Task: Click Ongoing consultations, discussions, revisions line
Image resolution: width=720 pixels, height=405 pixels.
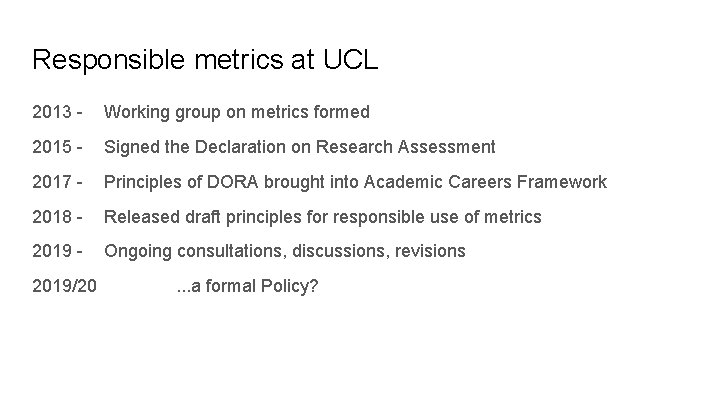Action: click(285, 252)
